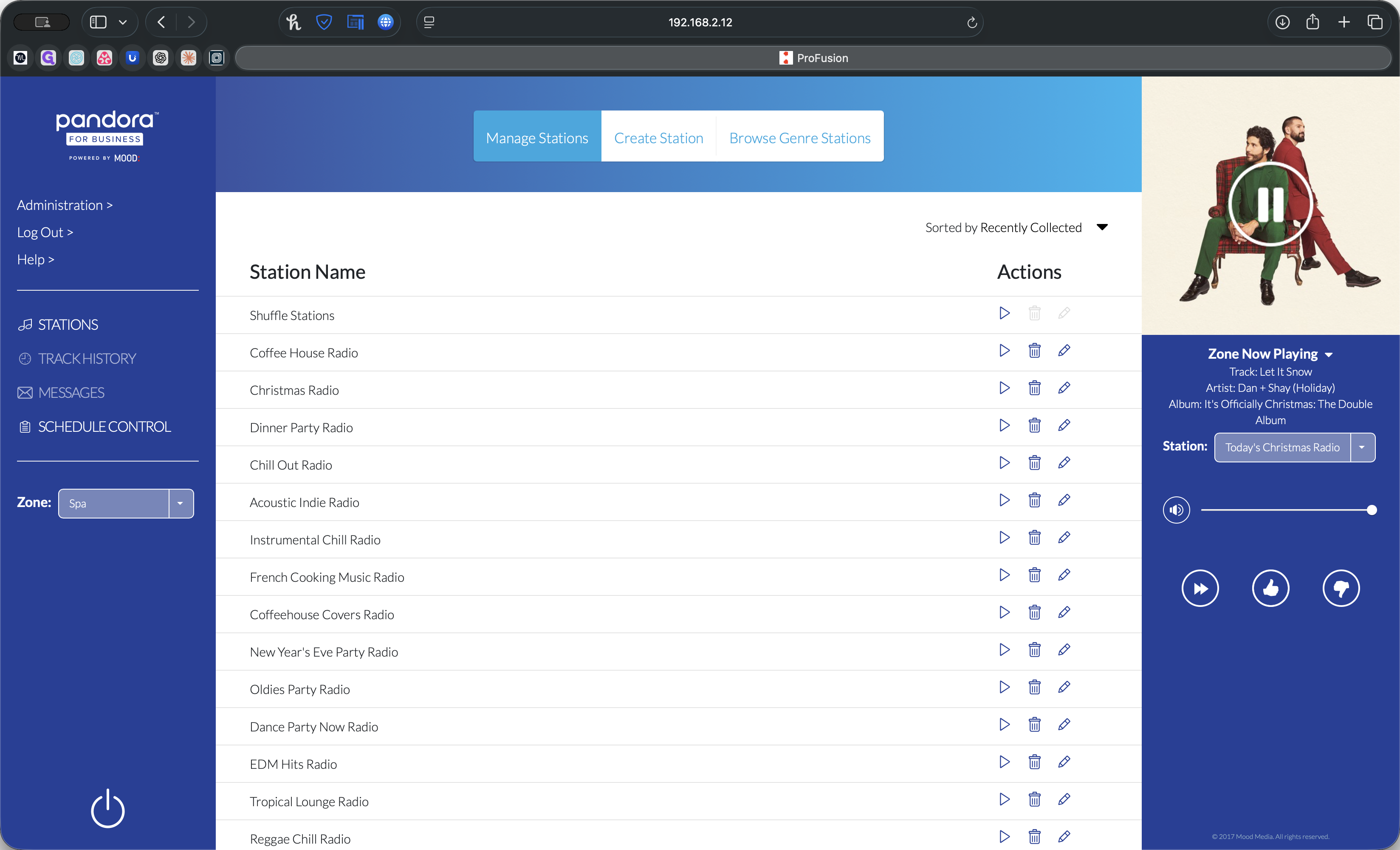Edit the Chill Out Radio station
This screenshot has width=1400, height=850.
coord(1064,463)
